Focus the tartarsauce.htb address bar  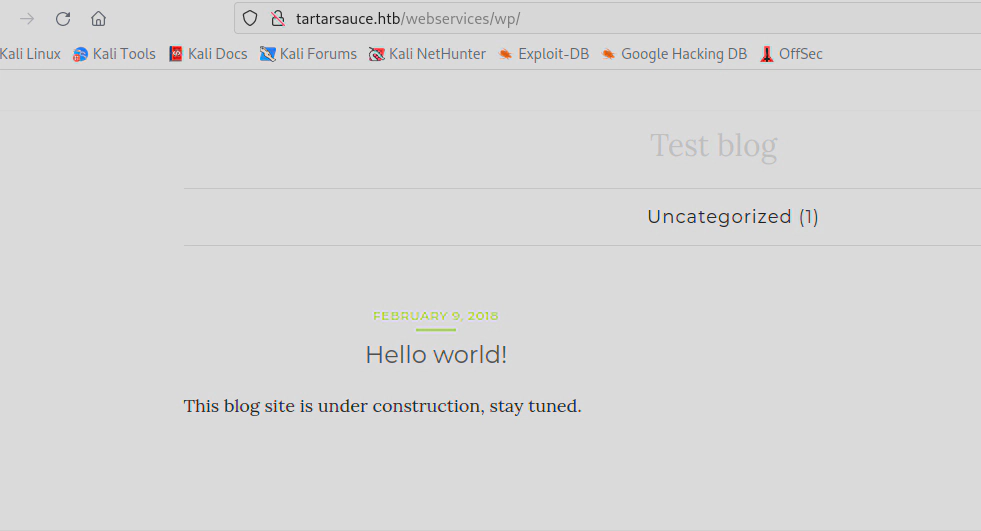(600, 19)
